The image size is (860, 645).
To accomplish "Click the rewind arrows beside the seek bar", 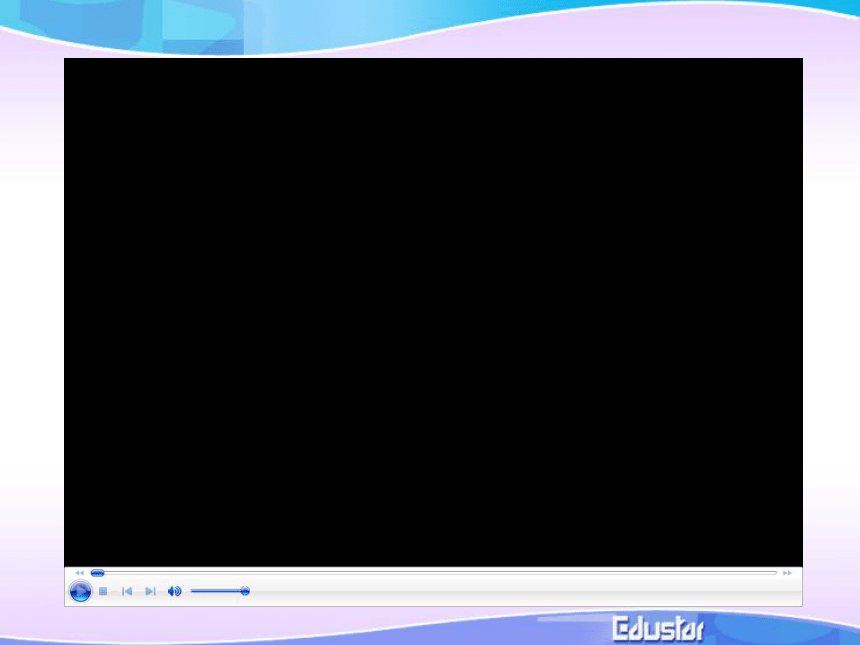I will click(80, 573).
